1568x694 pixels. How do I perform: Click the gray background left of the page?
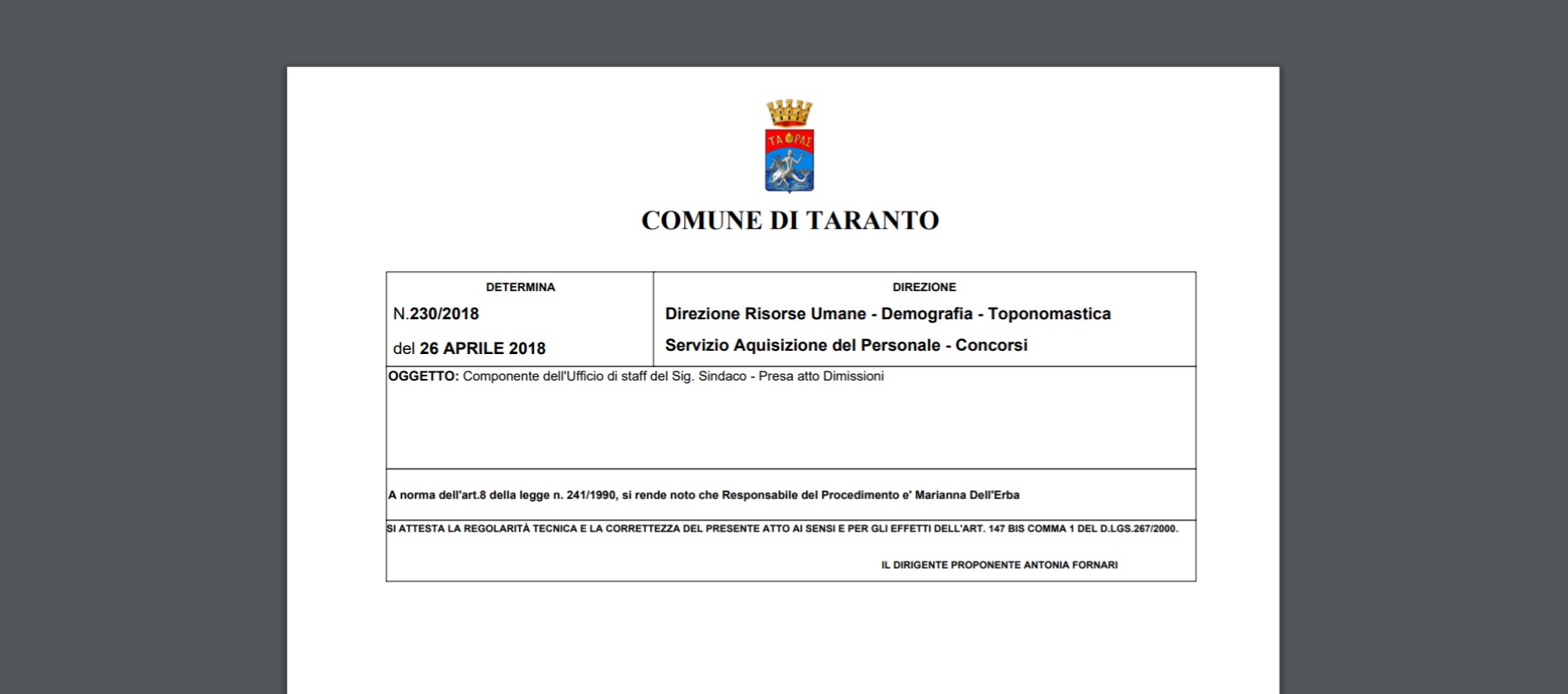(x=141, y=373)
